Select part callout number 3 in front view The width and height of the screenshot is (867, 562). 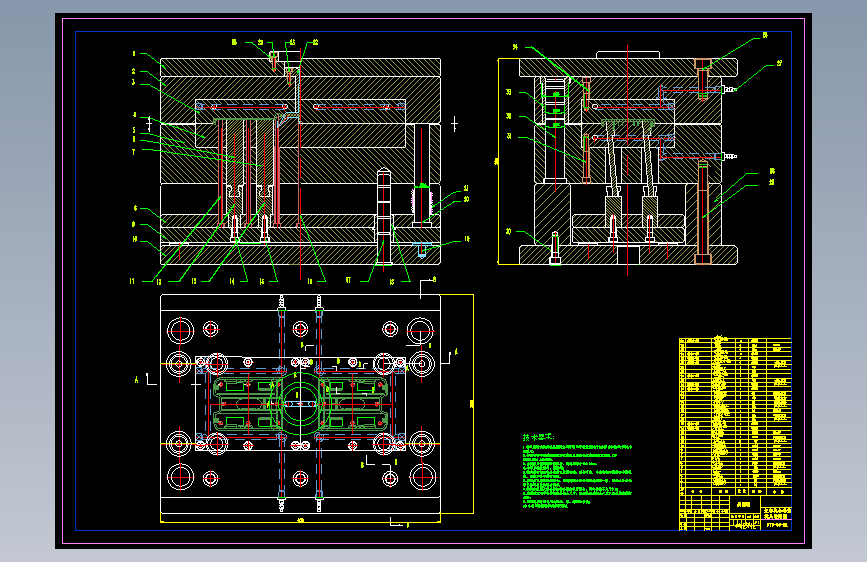point(134,82)
